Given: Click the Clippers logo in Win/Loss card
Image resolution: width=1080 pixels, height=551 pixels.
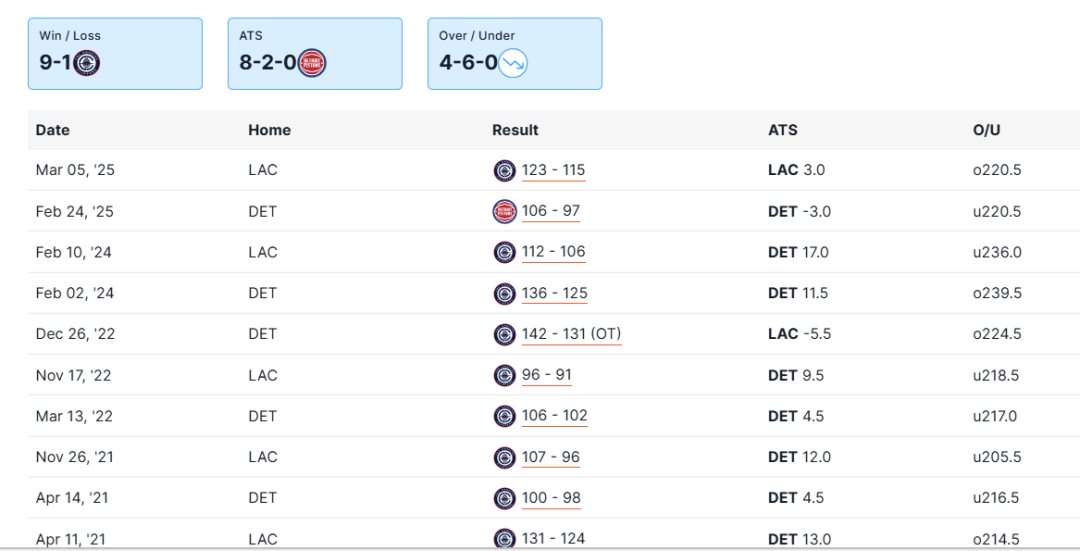Looking at the screenshot, I should pos(87,63).
